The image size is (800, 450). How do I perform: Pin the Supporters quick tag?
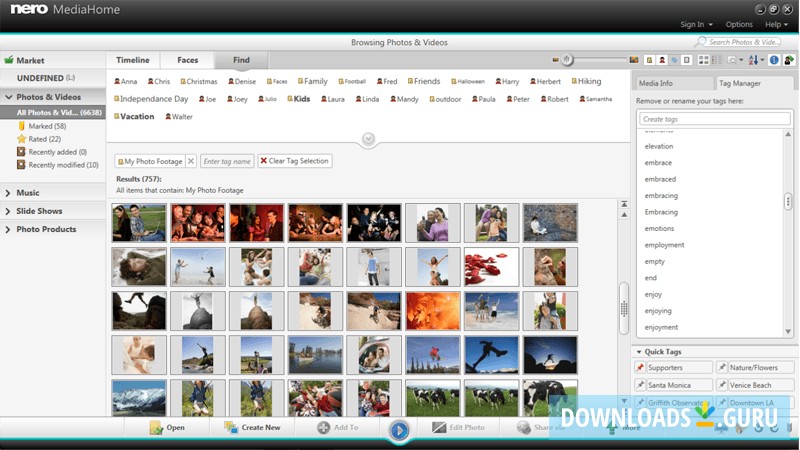(x=640, y=367)
